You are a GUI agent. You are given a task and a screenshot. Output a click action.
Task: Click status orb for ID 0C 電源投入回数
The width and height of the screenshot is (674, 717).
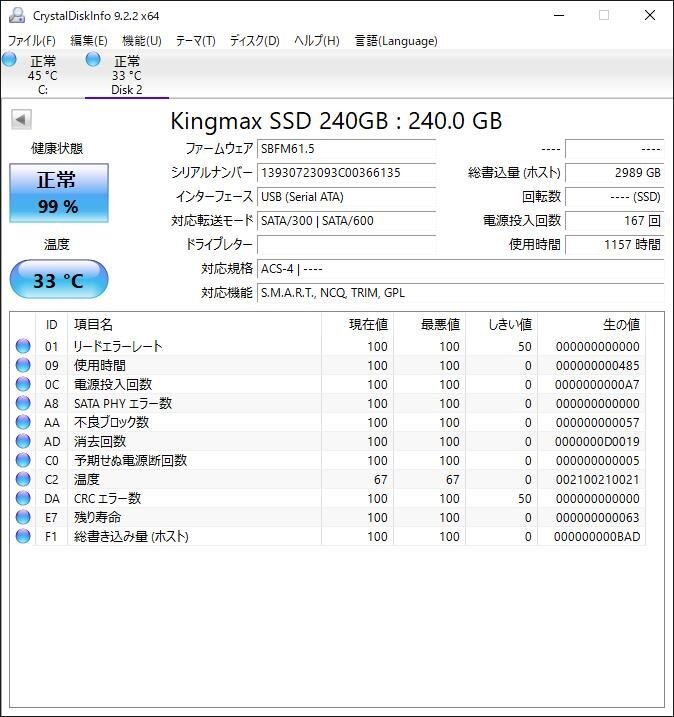[23, 384]
